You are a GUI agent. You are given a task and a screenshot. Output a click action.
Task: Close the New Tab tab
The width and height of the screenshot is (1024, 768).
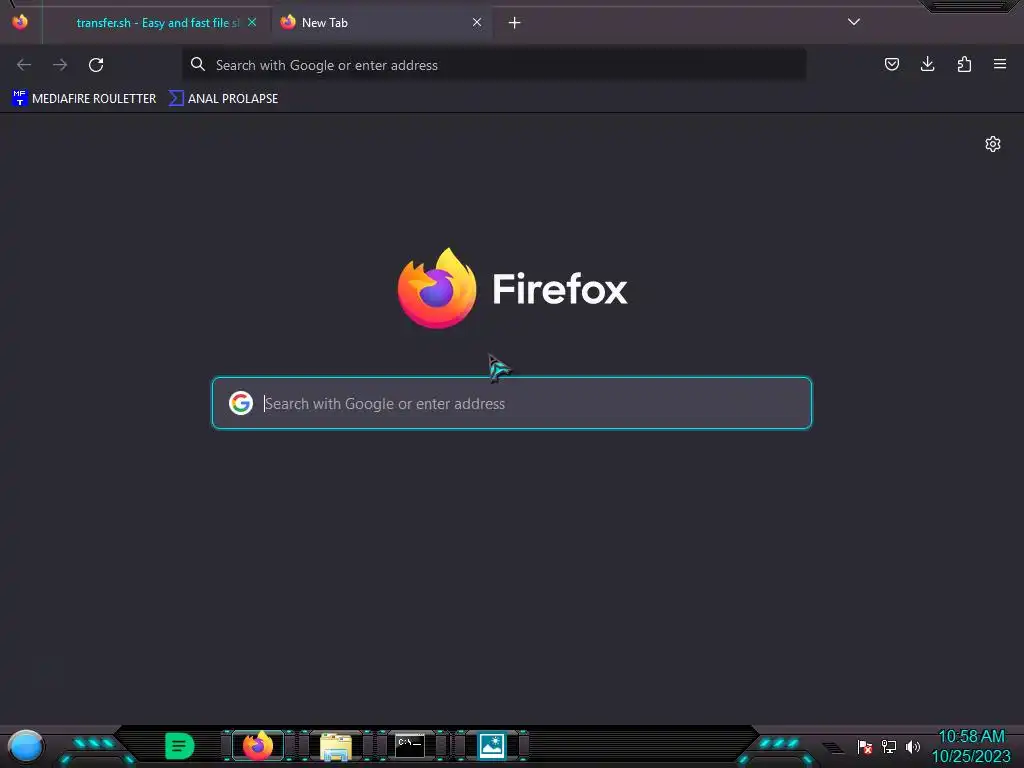[477, 23]
